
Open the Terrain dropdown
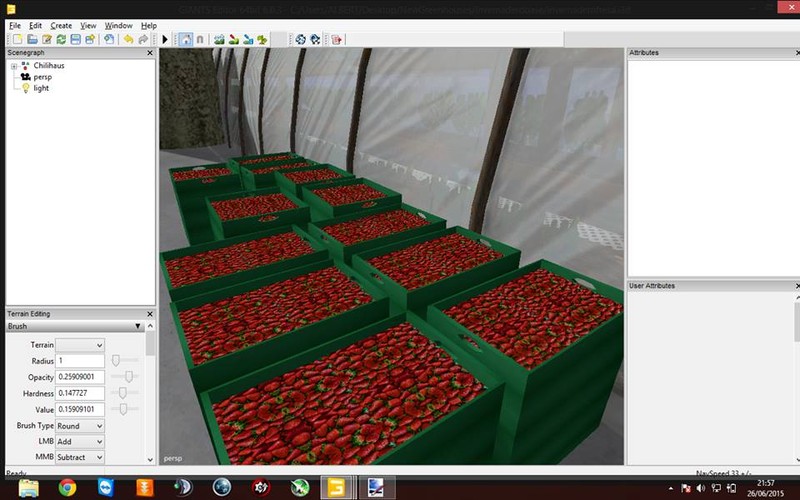pyautogui.click(x=80, y=345)
